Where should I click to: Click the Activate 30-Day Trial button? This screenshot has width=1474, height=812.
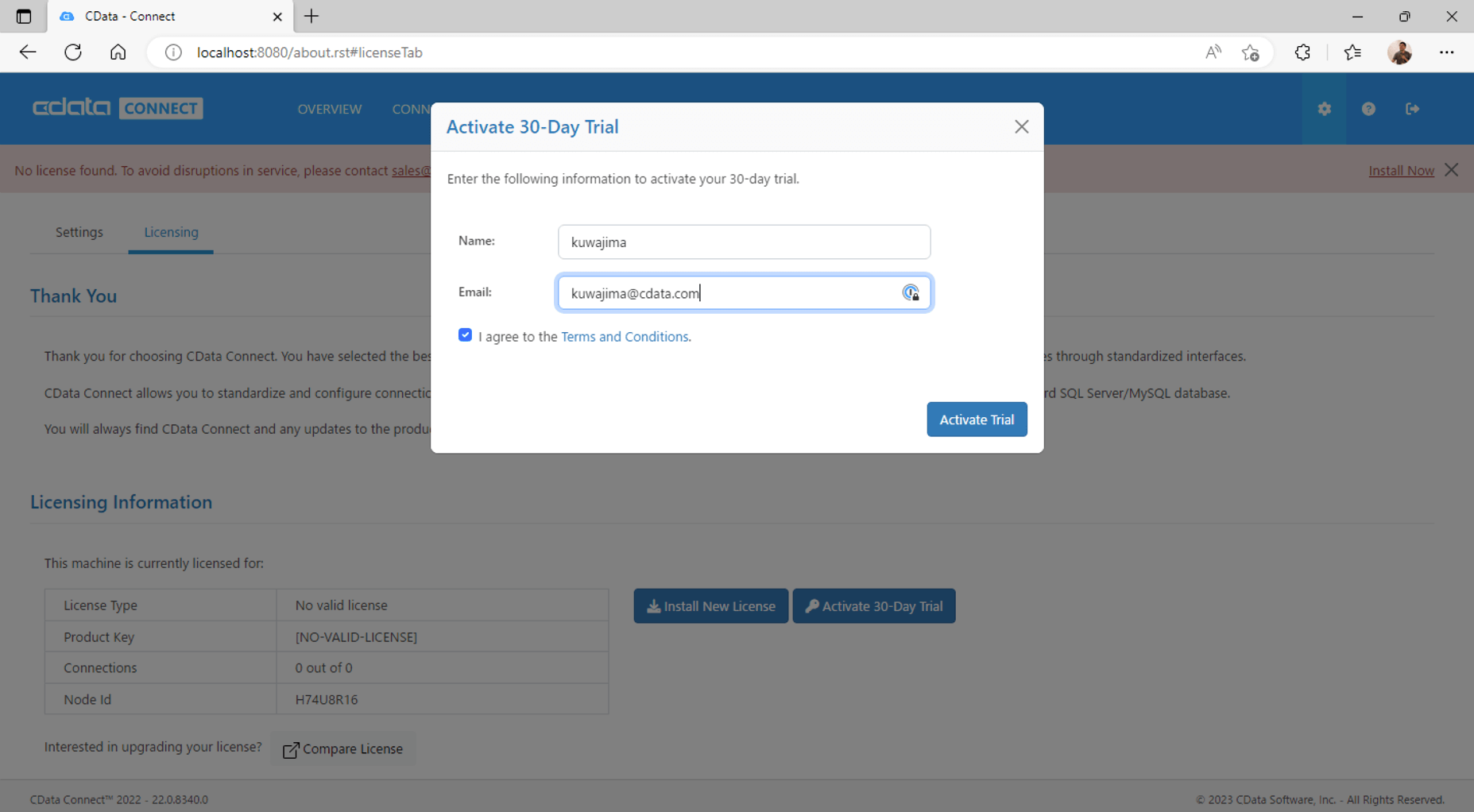[x=873, y=606]
